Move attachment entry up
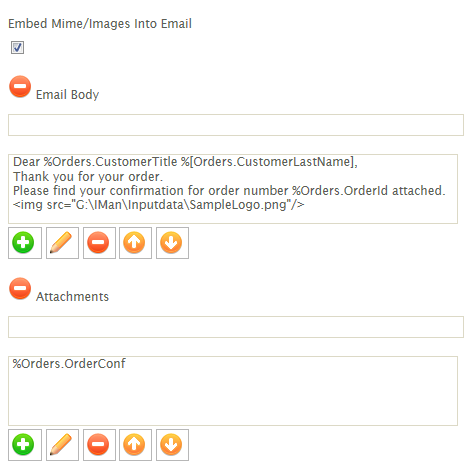This screenshot has height=463, width=472. pyautogui.click(x=135, y=445)
